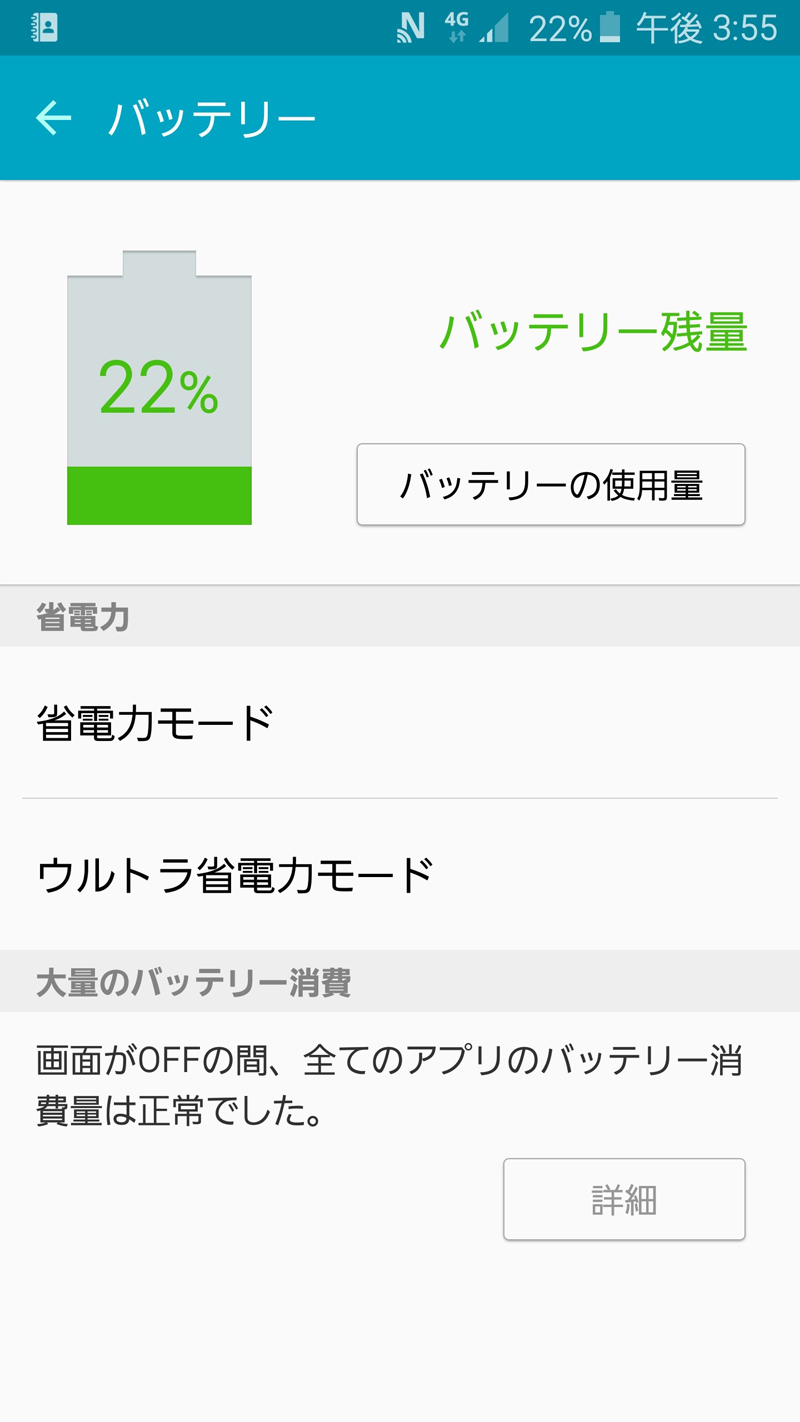Tap the contacts notification icon in status bar
Viewport: 800px width, 1422px height.
click(45, 27)
